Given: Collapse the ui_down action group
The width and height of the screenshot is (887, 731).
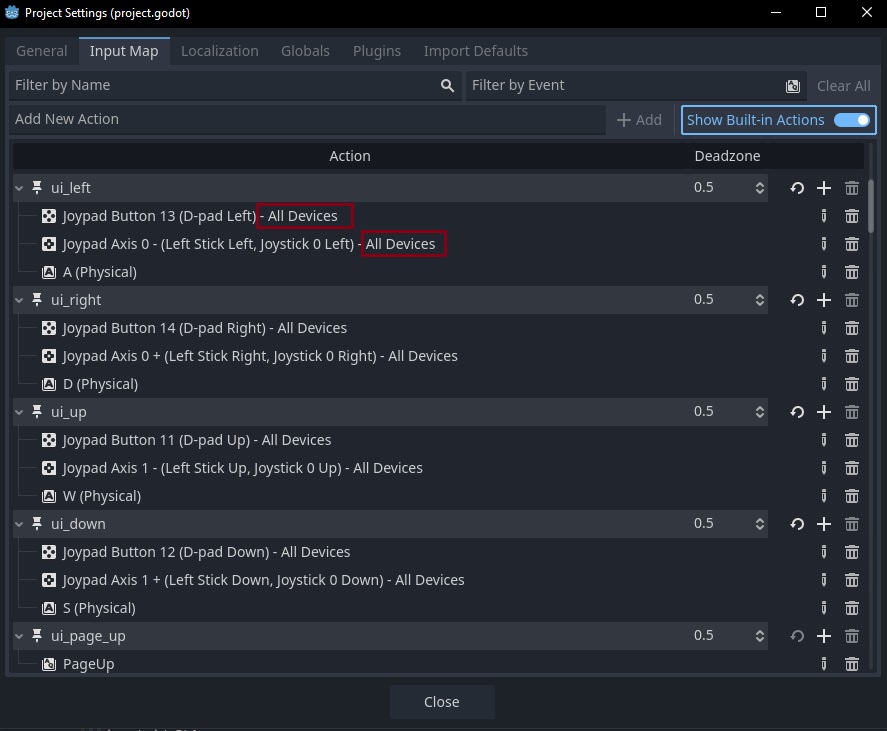Looking at the screenshot, I should click(20, 524).
